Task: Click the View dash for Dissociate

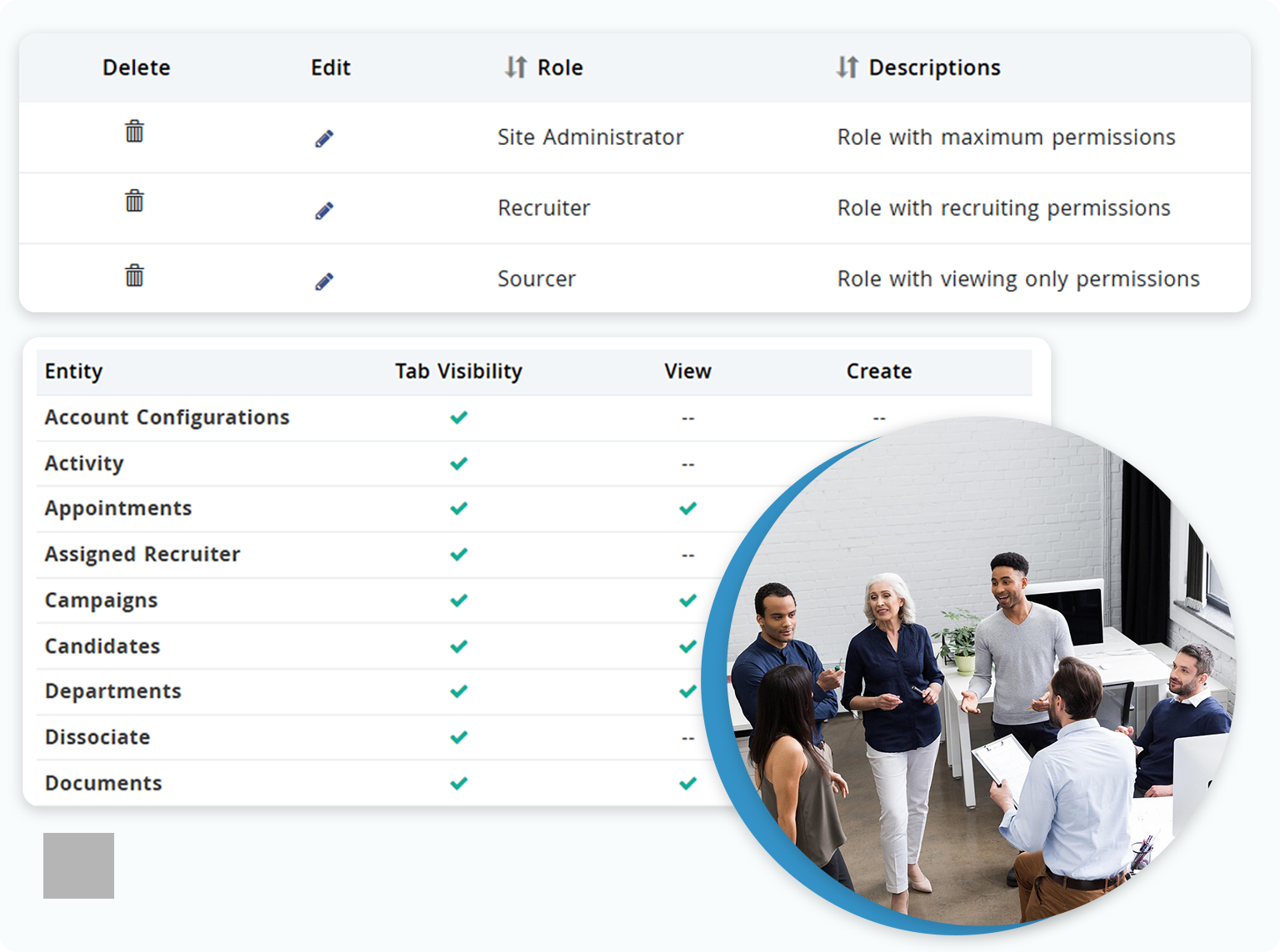Action: pyautogui.click(x=687, y=738)
